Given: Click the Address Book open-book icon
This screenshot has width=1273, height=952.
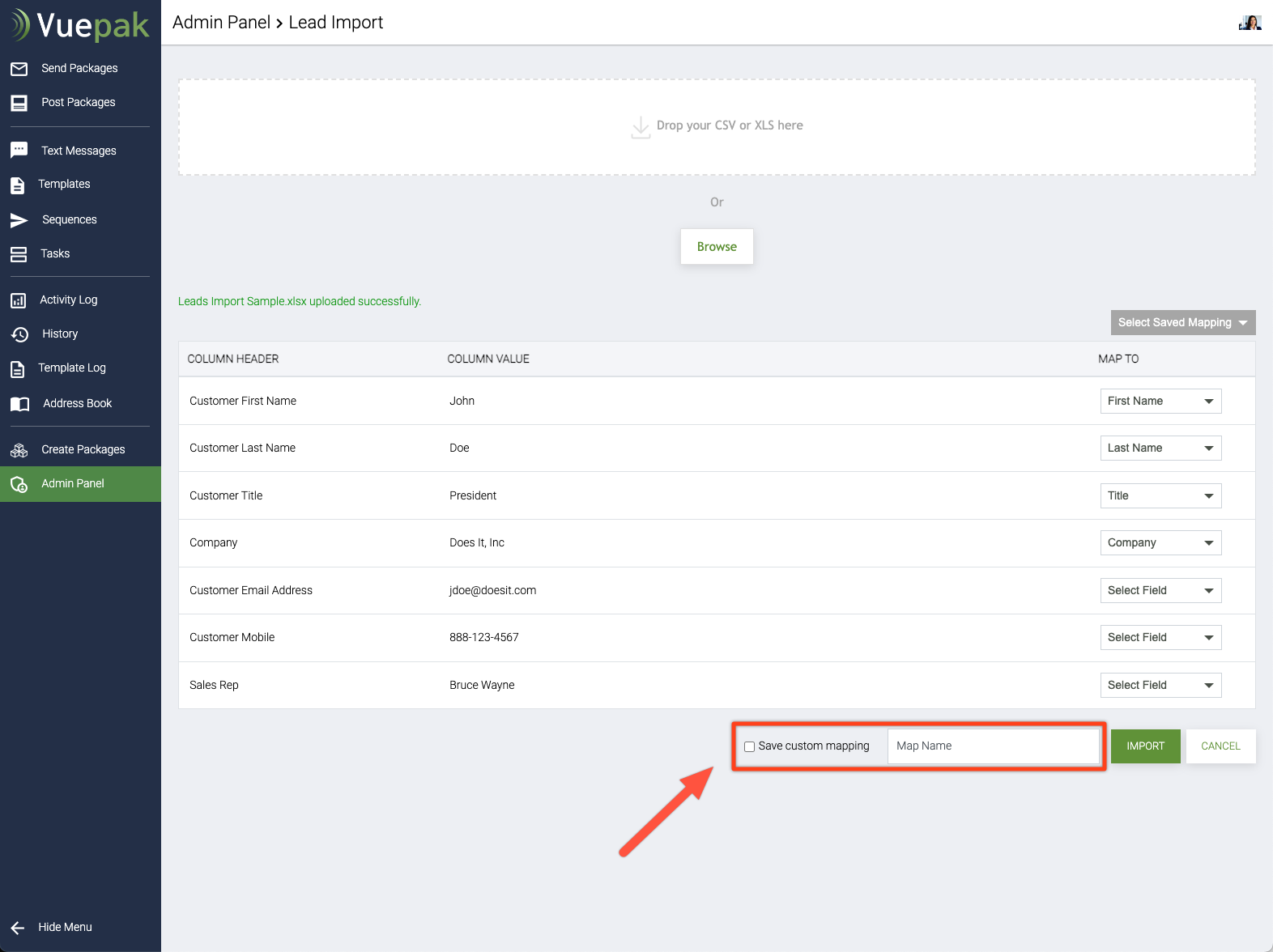Looking at the screenshot, I should (x=19, y=404).
